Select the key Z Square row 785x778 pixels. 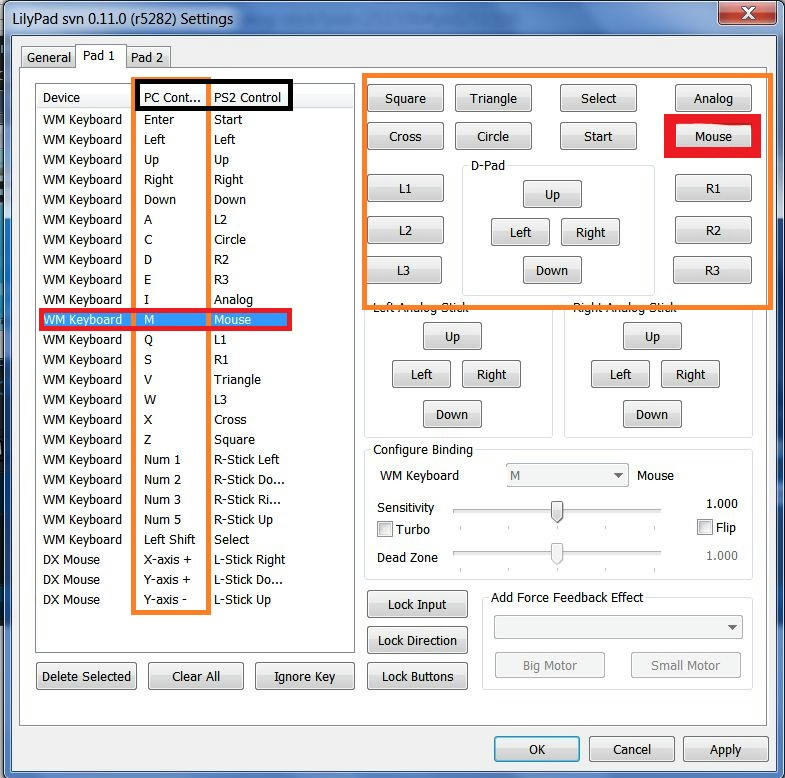pos(165,440)
